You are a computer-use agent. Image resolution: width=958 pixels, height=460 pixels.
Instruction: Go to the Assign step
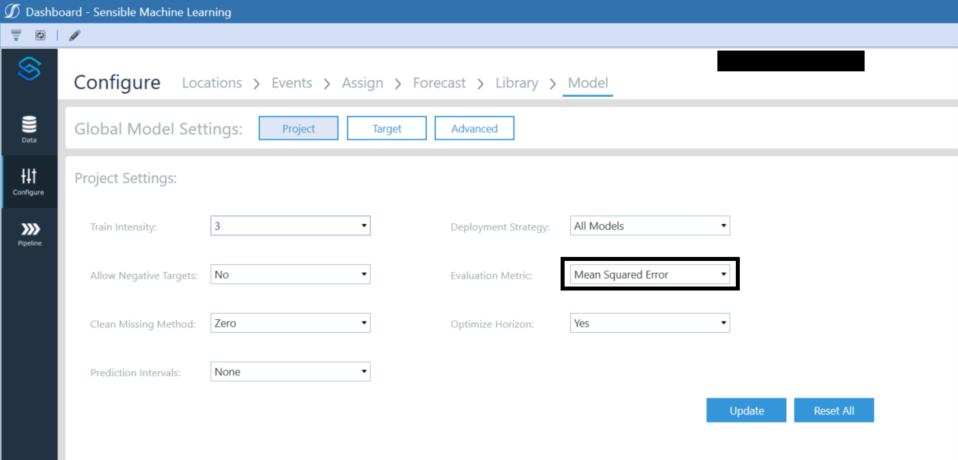[x=363, y=83]
